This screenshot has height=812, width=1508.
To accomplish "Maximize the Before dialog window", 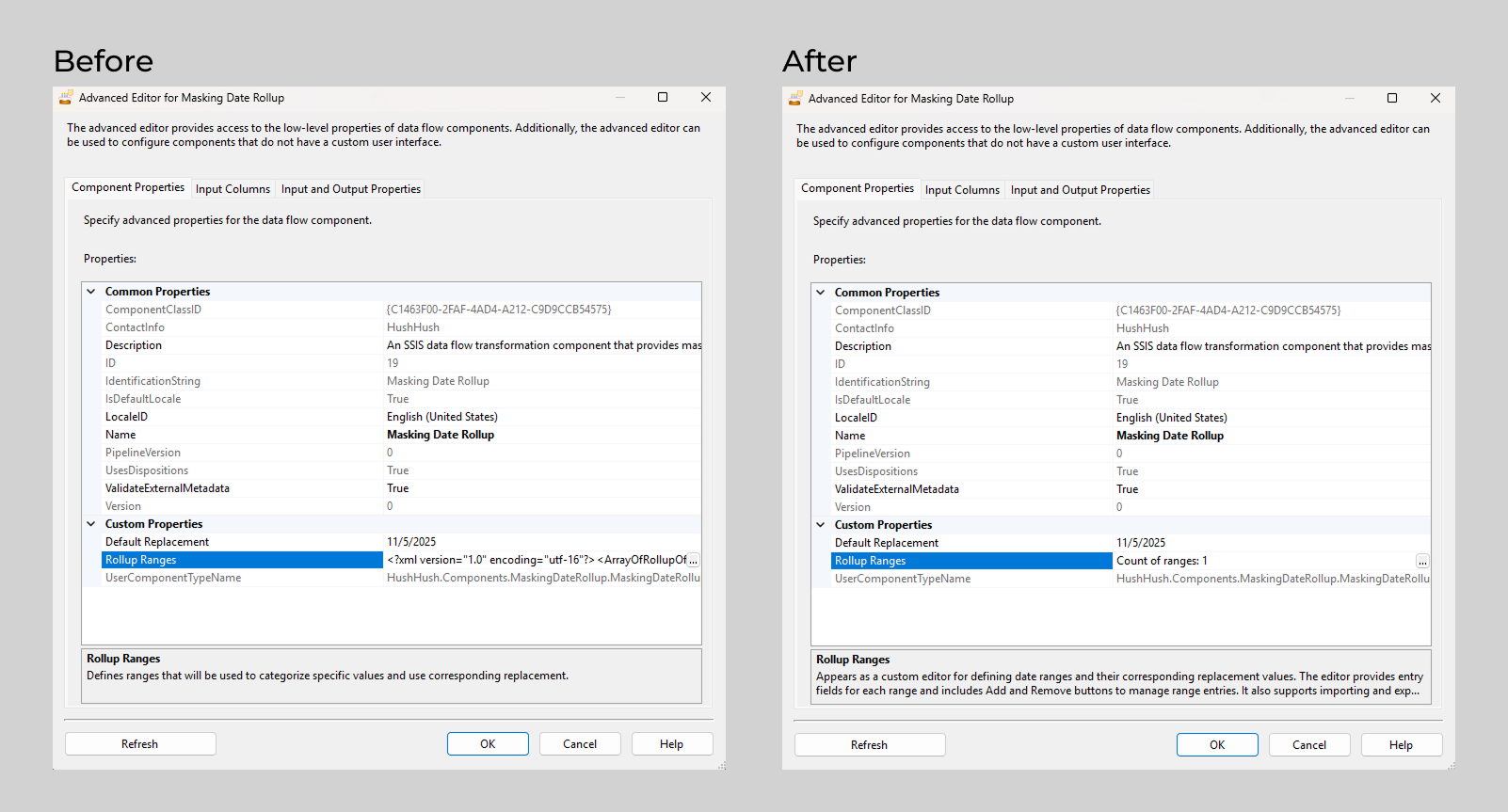I will point(663,98).
